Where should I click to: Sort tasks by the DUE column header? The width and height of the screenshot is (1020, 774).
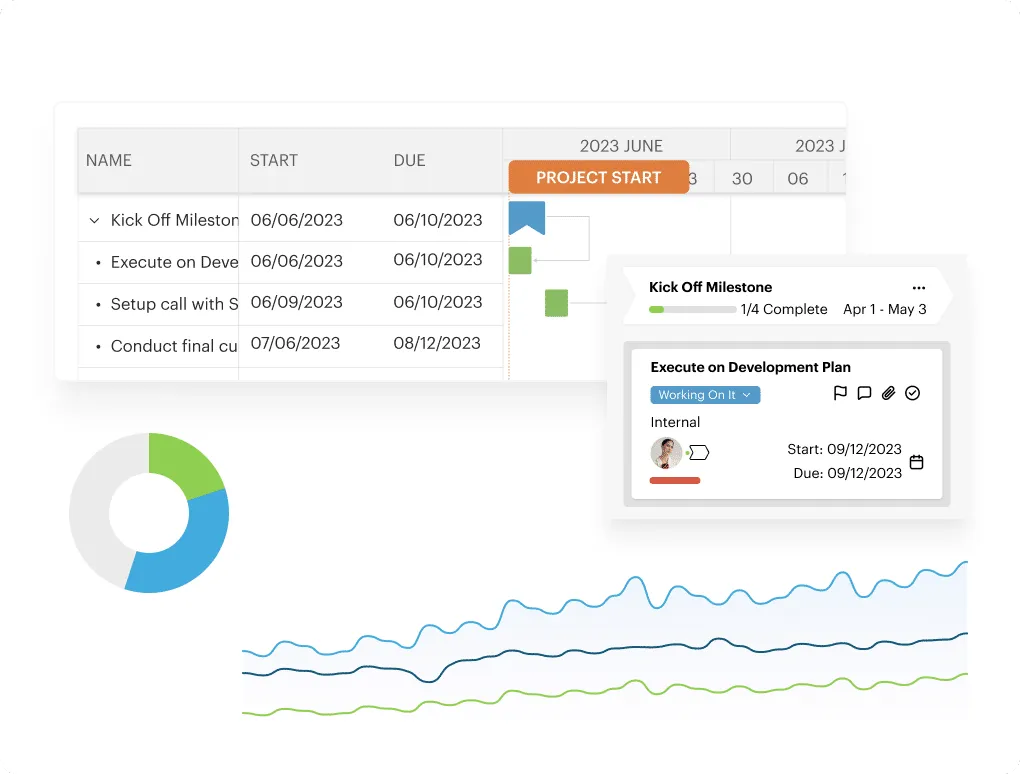[x=409, y=160]
